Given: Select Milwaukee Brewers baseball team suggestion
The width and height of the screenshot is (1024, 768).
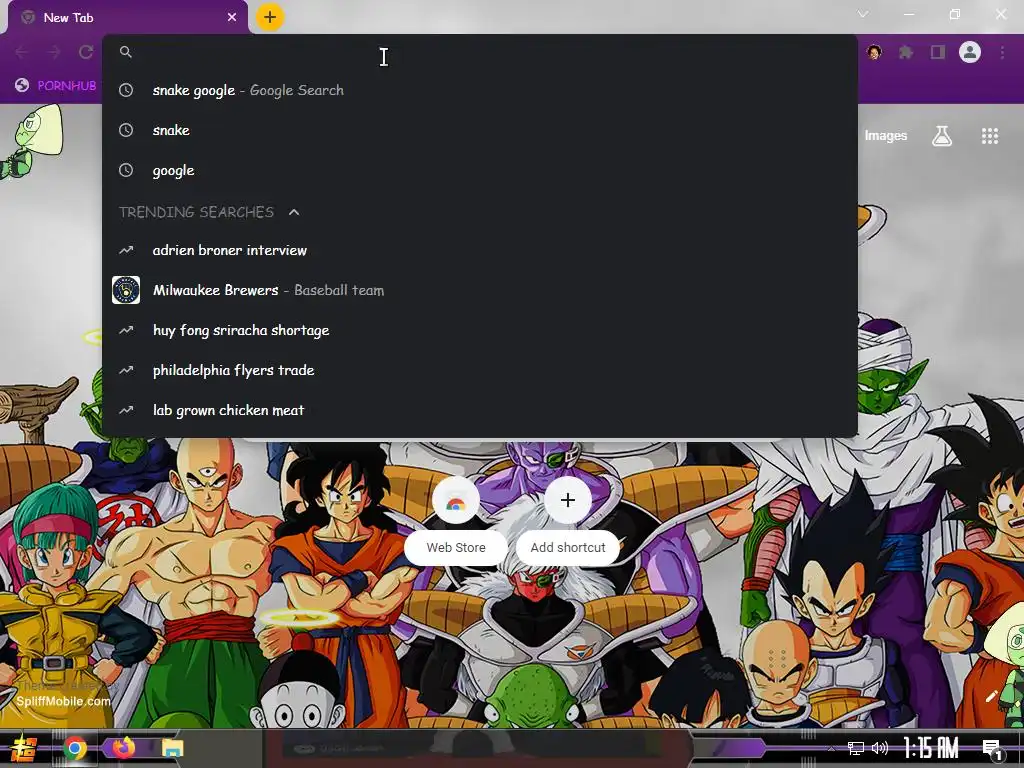Looking at the screenshot, I should tap(480, 290).
